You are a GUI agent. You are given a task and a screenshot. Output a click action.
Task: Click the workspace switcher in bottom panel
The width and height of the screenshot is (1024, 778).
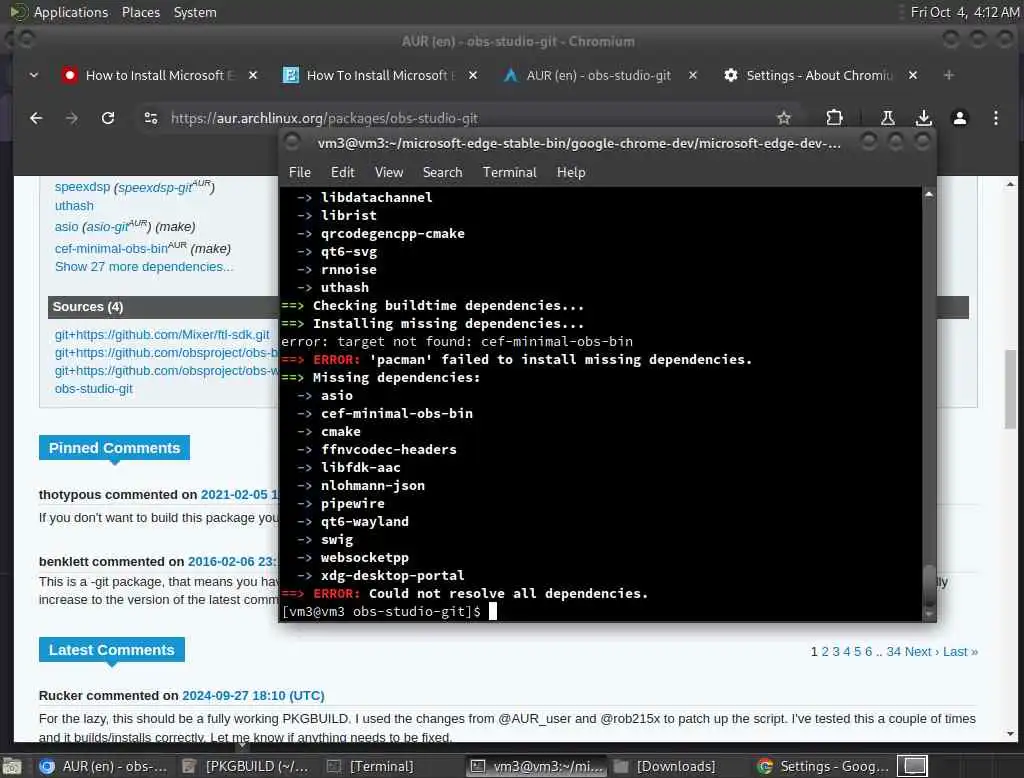(913, 766)
